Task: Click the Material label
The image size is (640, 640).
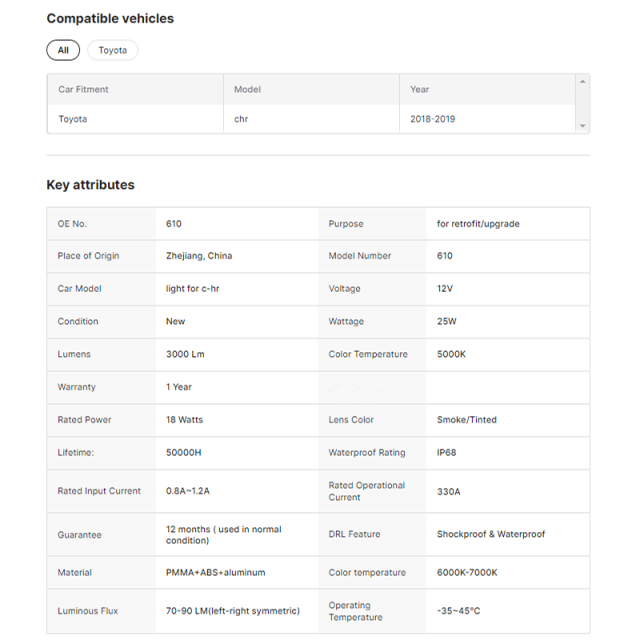Action: point(74,572)
